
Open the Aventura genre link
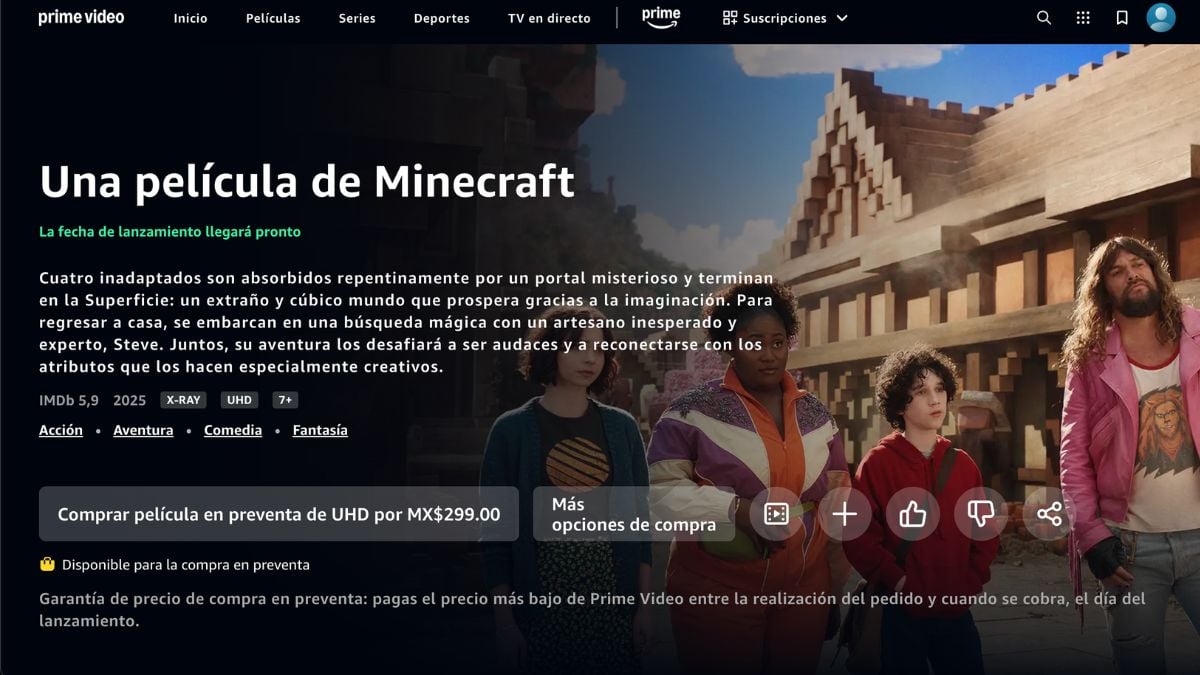(x=143, y=430)
